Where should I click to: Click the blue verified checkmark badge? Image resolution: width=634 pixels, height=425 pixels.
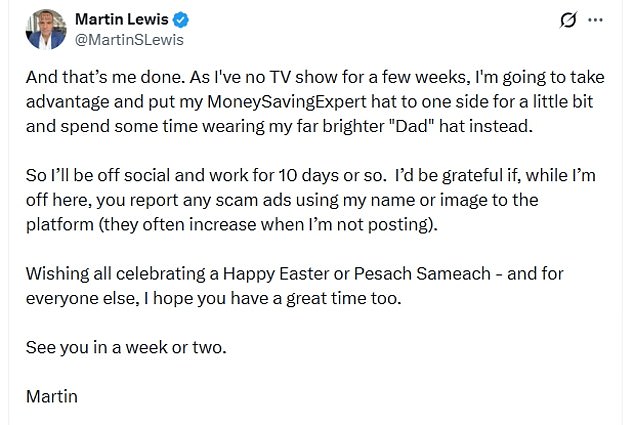pyautogui.click(x=184, y=20)
